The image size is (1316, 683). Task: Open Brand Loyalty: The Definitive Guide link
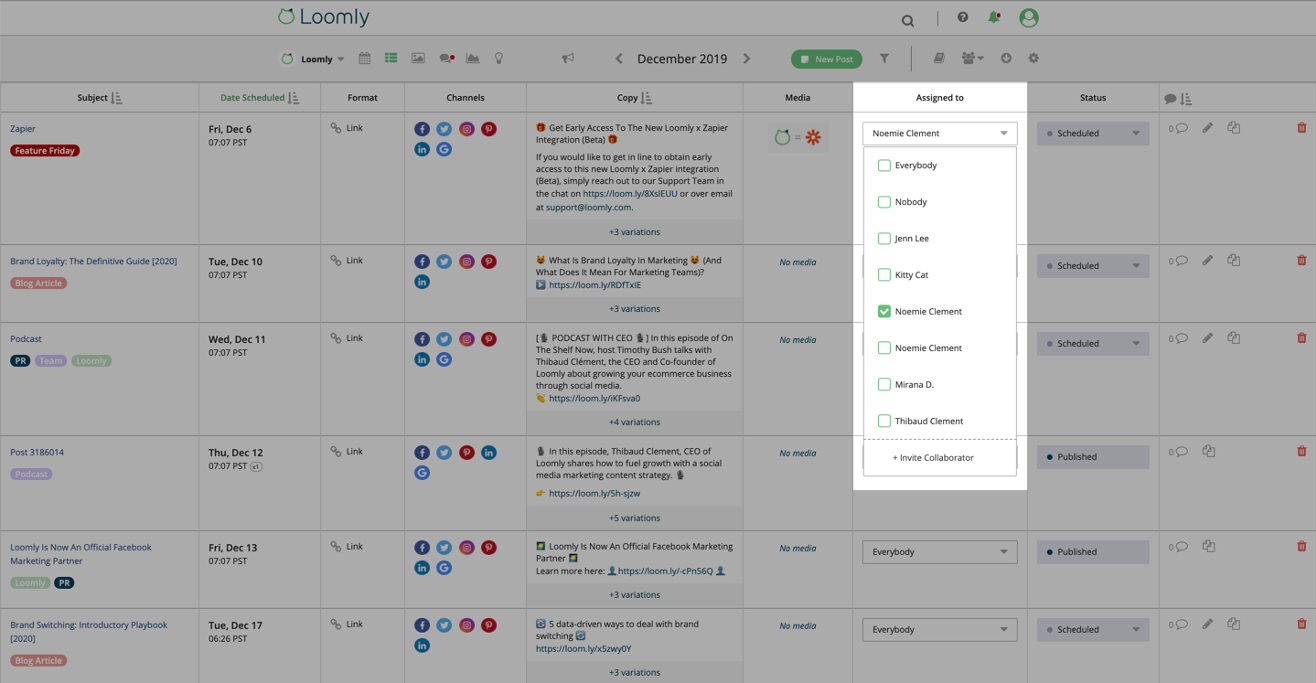[94, 262]
